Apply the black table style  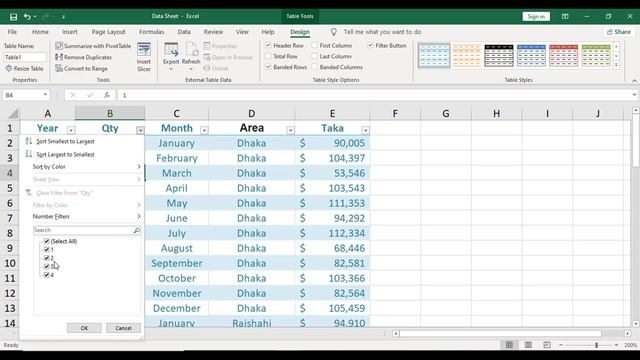tap(499, 56)
